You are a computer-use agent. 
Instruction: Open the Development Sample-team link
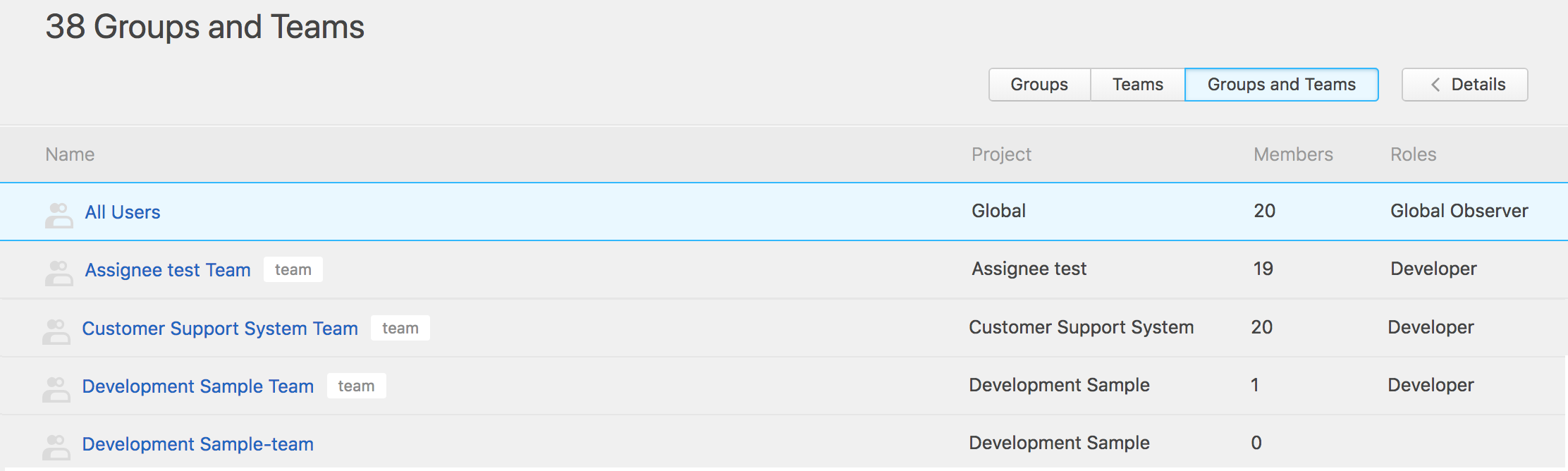pos(198,444)
